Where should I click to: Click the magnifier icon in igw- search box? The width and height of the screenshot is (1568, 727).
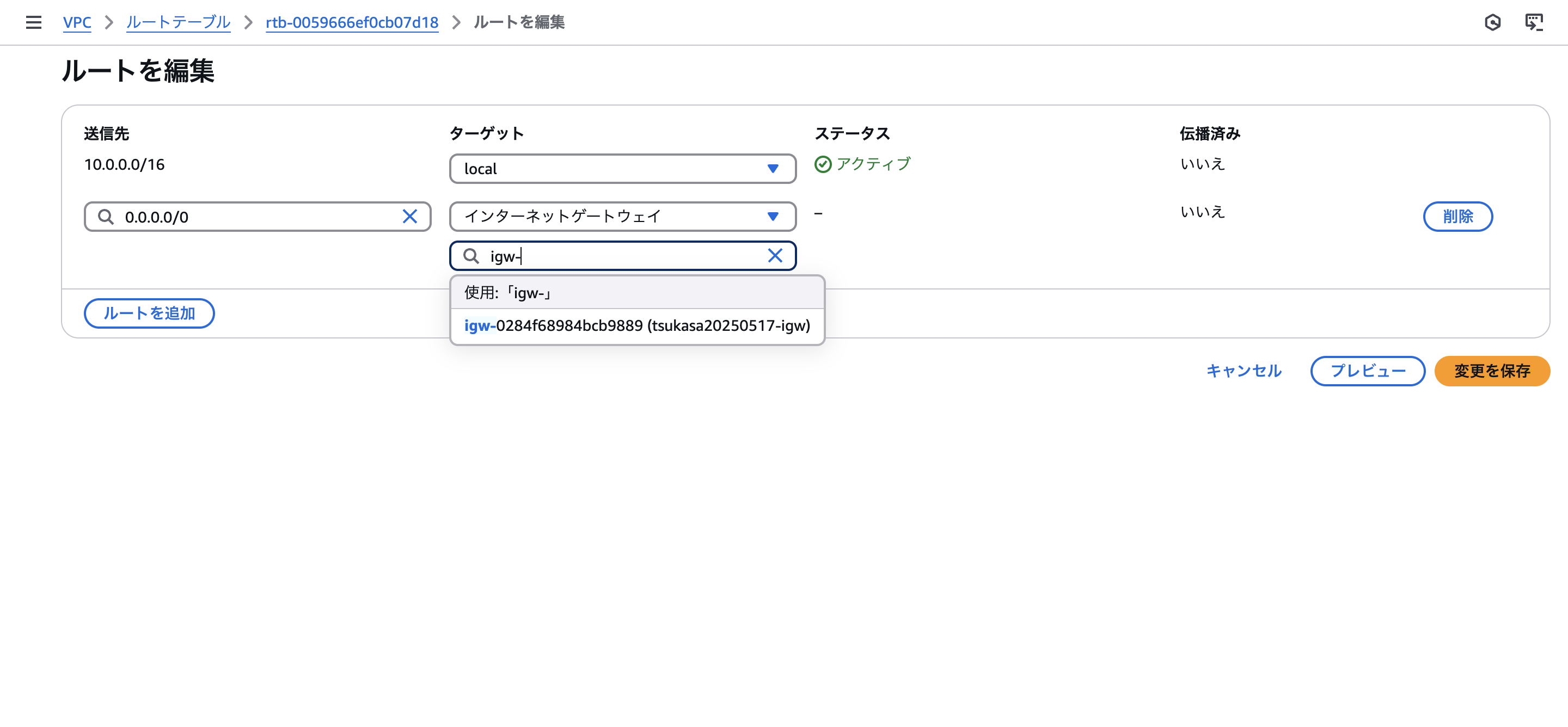[x=471, y=256]
